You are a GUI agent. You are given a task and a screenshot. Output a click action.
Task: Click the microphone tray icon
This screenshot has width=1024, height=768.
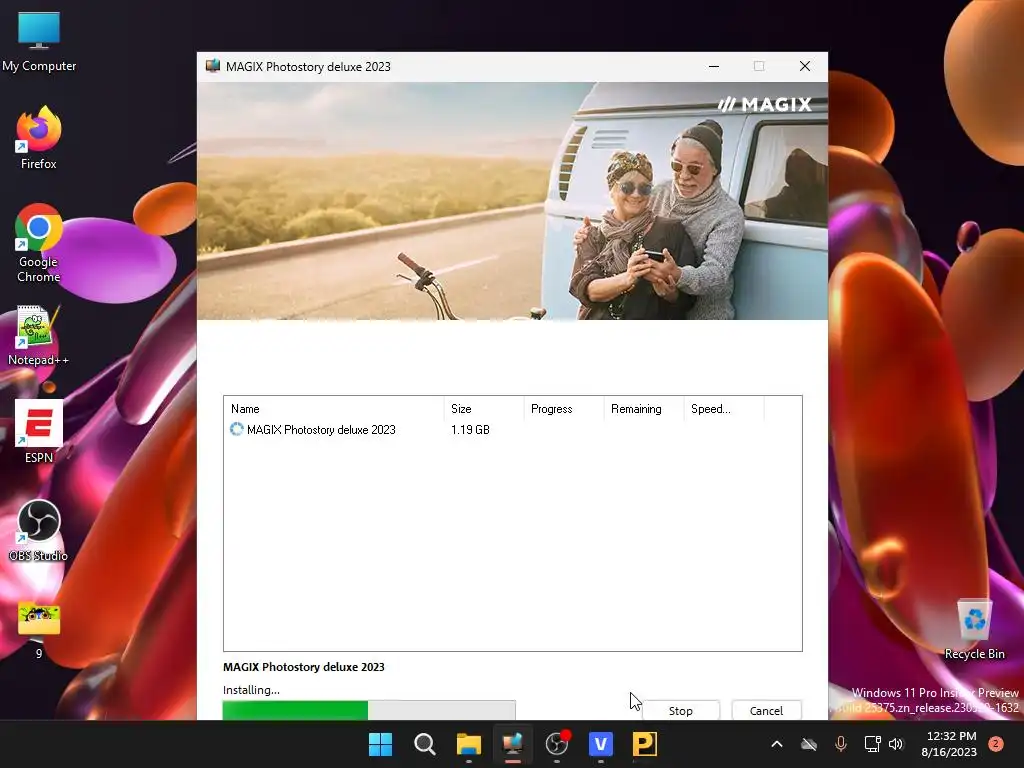(x=840, y=744)
